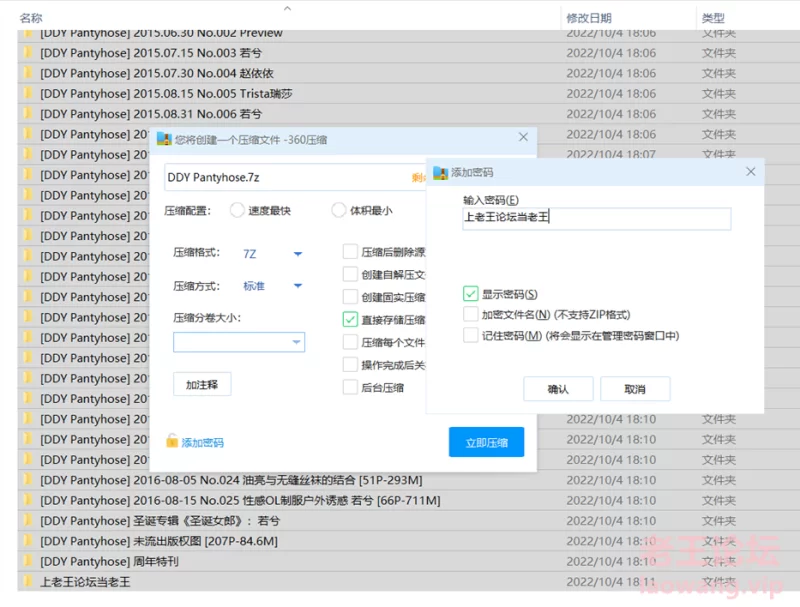Click the 取消 button in password dialog
Viewport: 800px width, 607px height.
pos(635,389)
